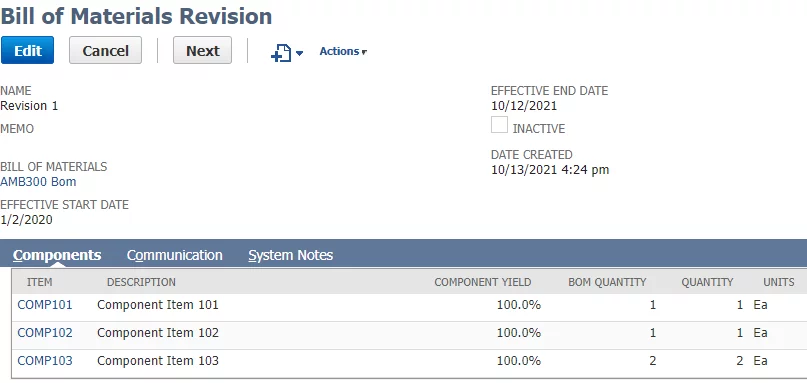The height and width of the screenshot is (383, 807).
Task: Click the new document plus icon
Action: pyautogui.click(x=281, y=53)
